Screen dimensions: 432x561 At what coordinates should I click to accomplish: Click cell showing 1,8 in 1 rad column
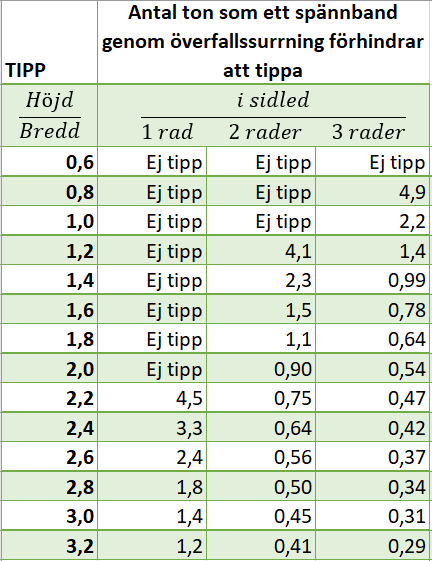(152, 486)
